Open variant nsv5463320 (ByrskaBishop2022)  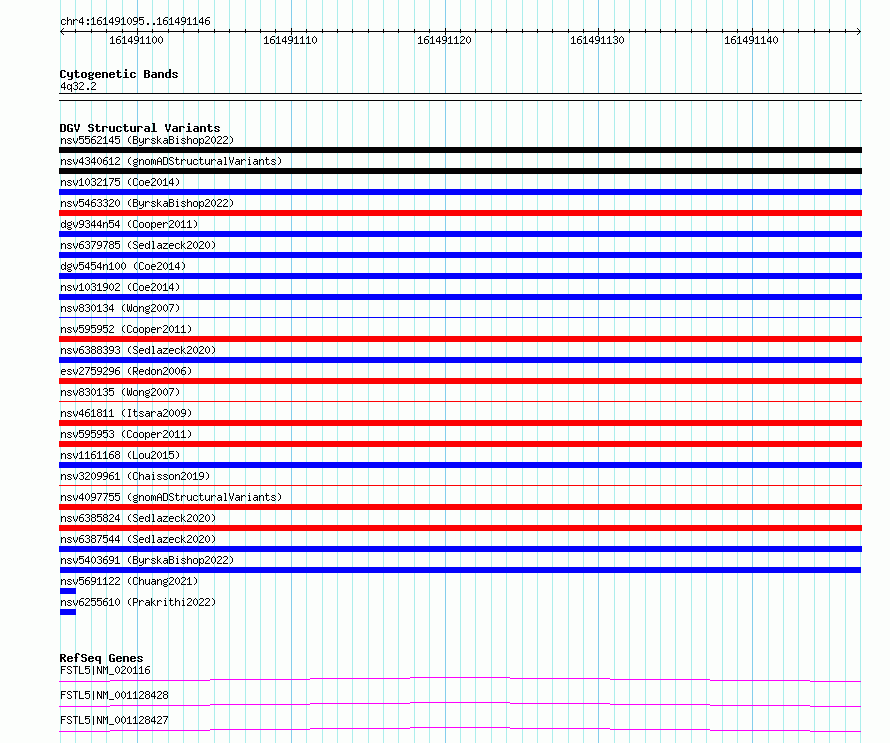tap(147, 203)
